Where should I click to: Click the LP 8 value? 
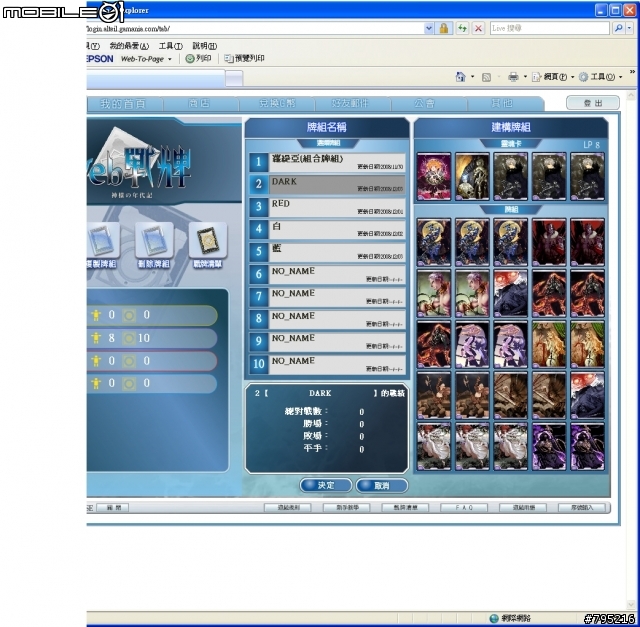coord(591,145)
